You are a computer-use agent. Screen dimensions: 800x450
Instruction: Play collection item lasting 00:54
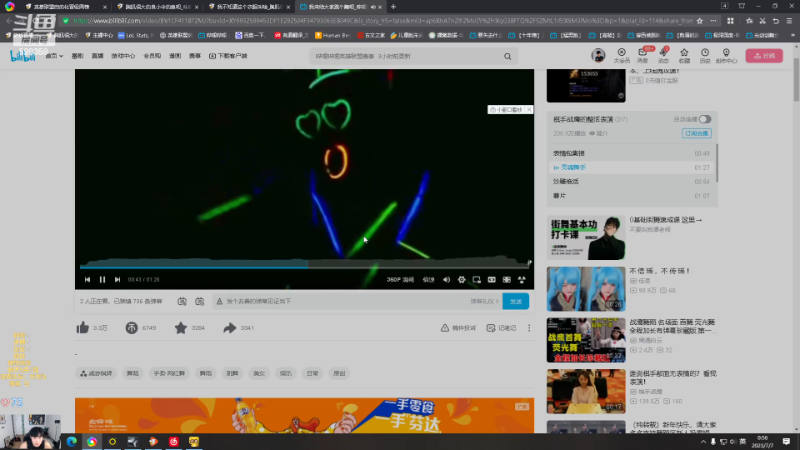click(632, 181)
